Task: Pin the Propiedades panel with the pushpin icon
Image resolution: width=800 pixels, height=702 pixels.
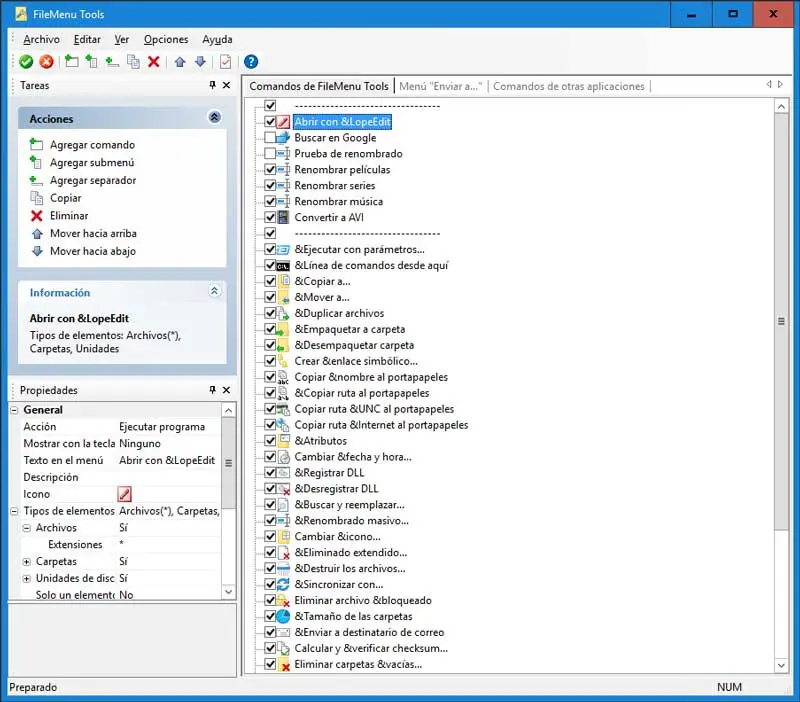Action: coord(213,390)
